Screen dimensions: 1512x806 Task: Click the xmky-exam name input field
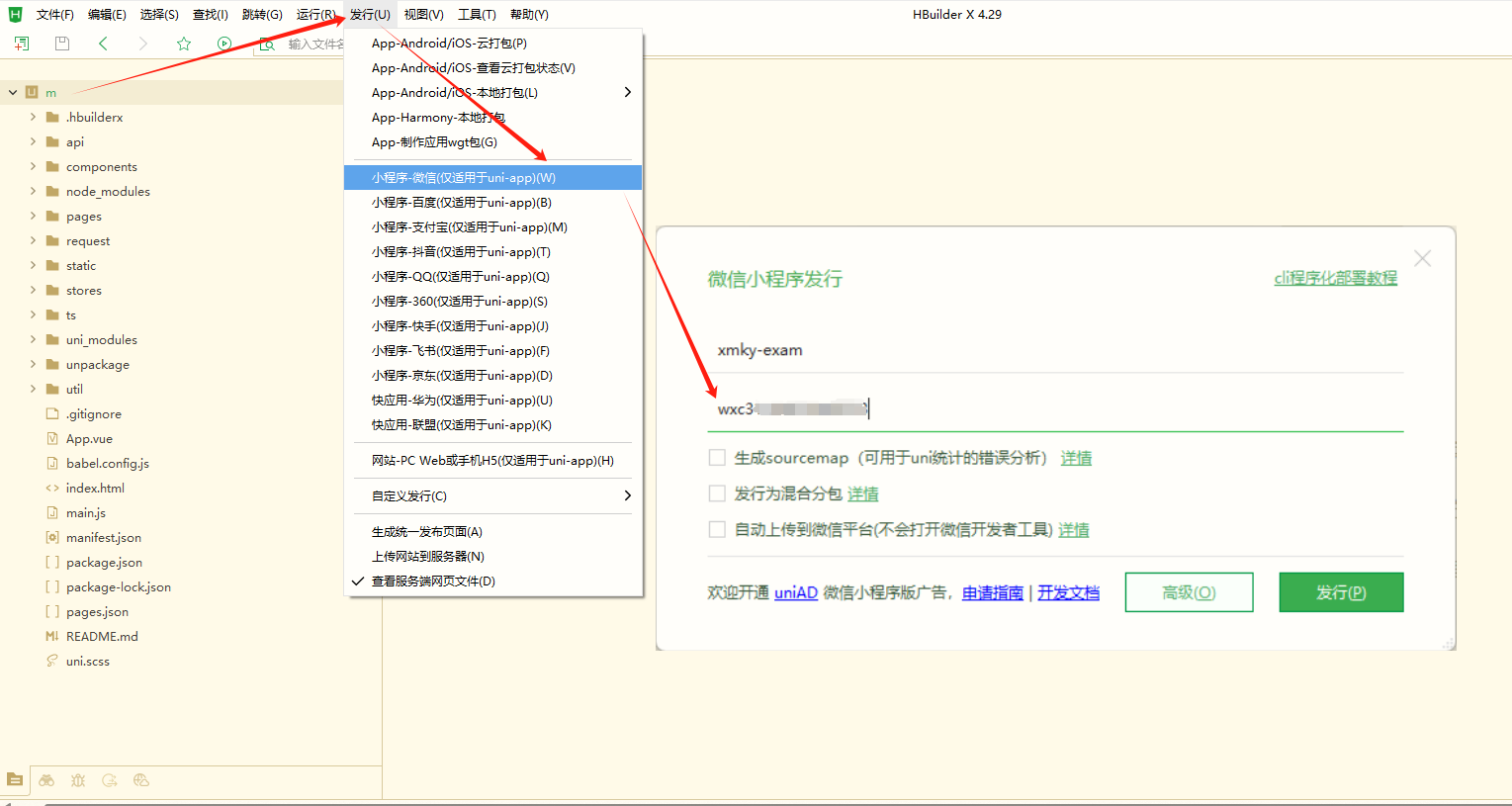[x=1054, y=351]
